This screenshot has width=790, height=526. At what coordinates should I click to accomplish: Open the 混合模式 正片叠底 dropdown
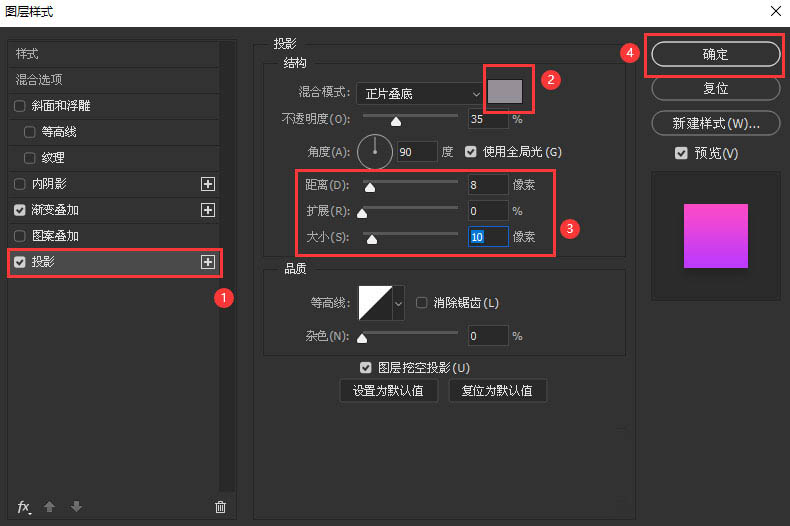point(419,94)
